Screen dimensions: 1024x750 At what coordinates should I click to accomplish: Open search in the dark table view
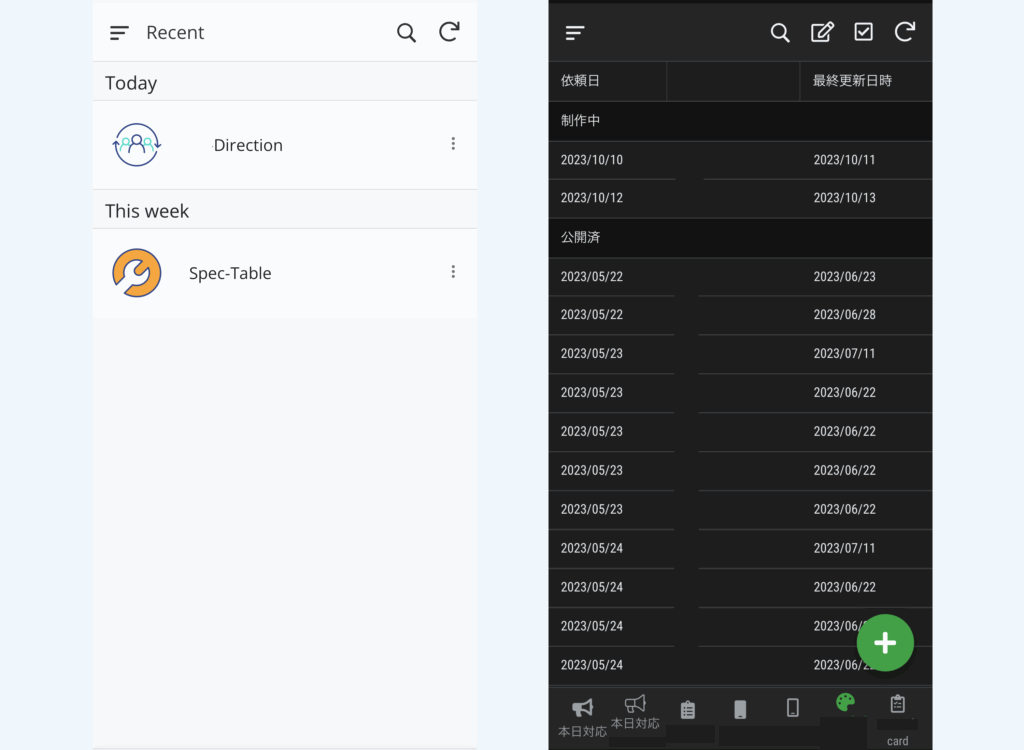(x=780, y=32)
